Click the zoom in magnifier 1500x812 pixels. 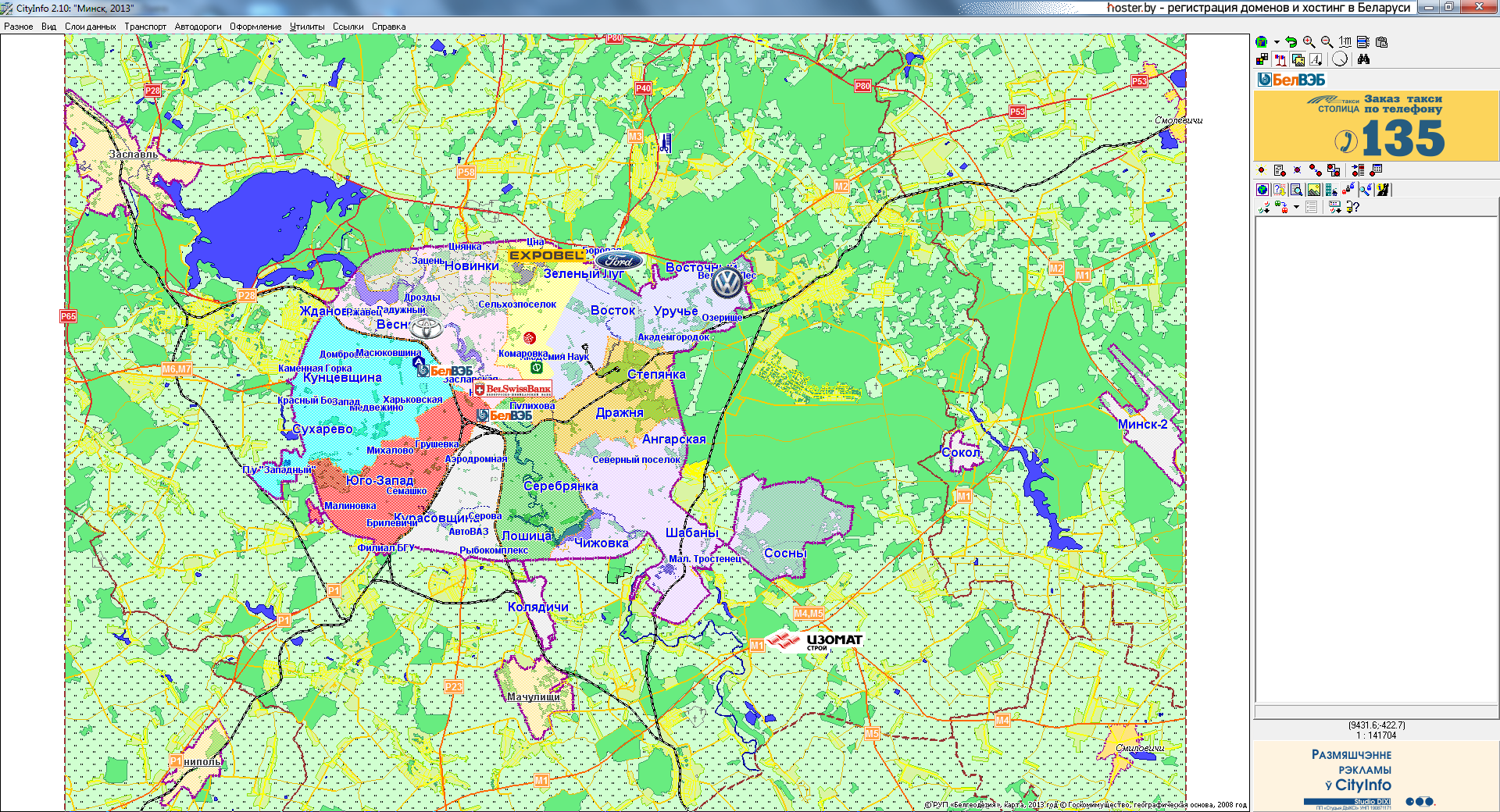tap(1309, 42)
